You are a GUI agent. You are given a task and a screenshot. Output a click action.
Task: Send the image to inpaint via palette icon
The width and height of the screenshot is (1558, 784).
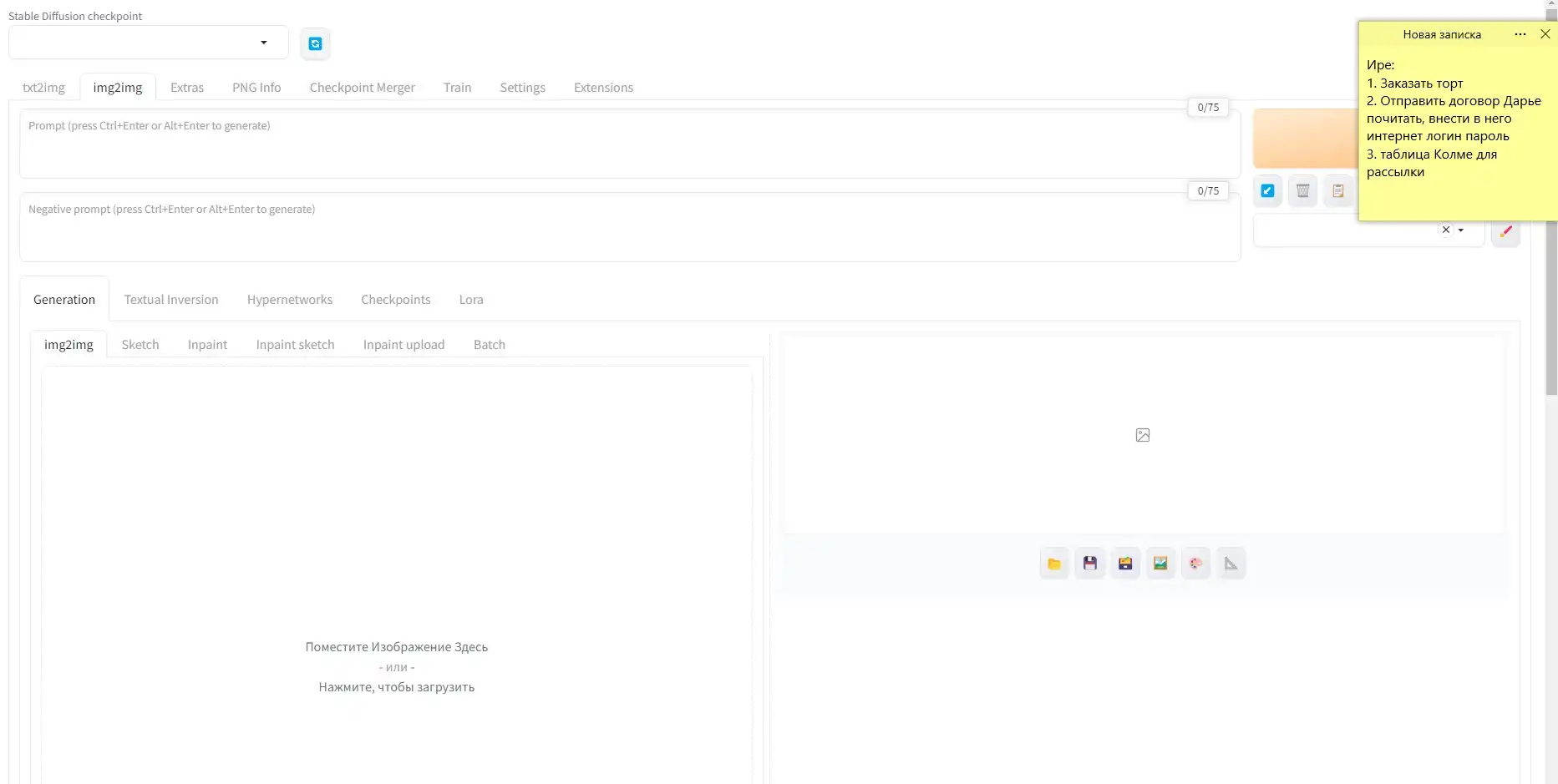[x=1195, y=564]
